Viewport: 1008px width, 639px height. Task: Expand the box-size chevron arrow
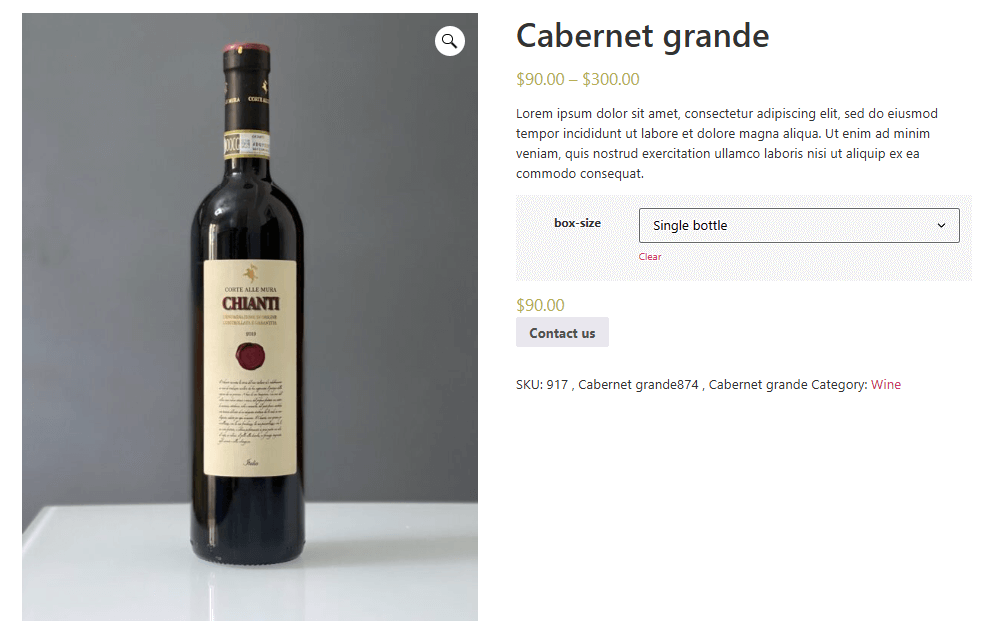click(x=941, y=226)
